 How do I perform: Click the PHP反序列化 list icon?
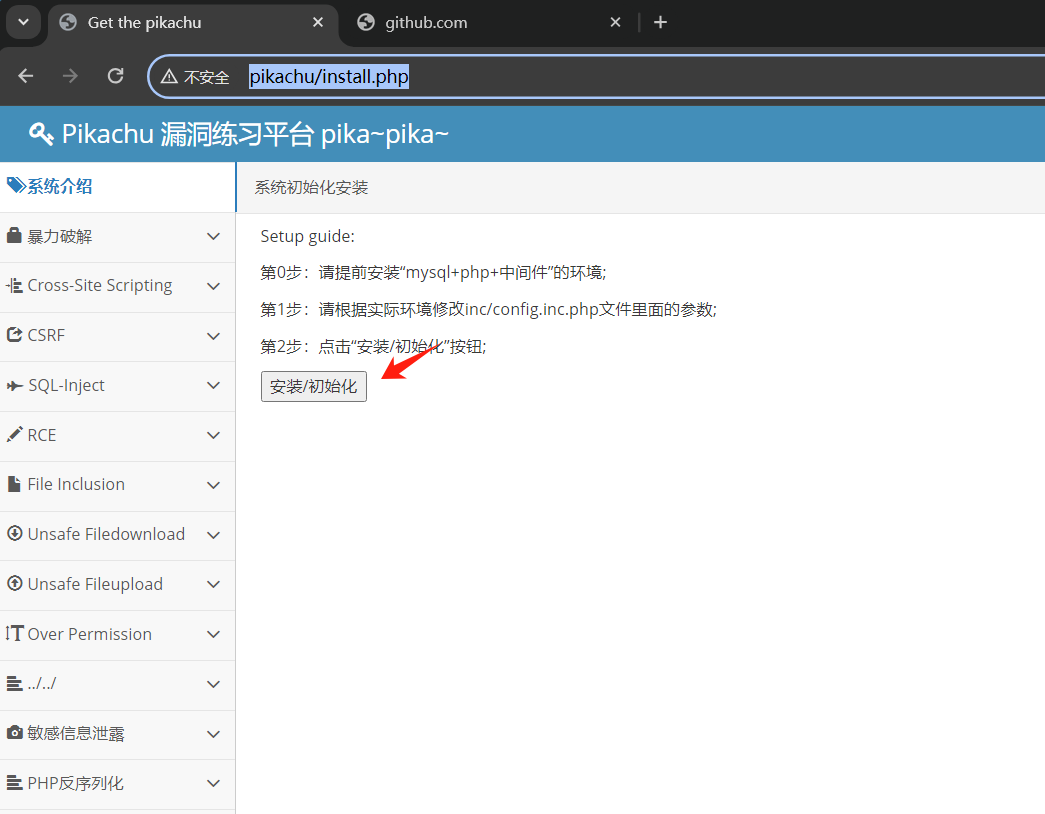tap(15, 782)
